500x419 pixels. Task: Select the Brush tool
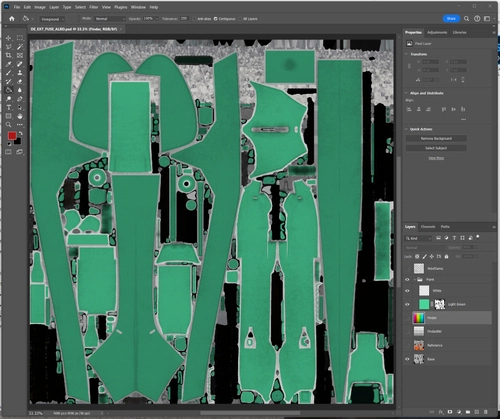pyautogui.click(x=9, y=73)
